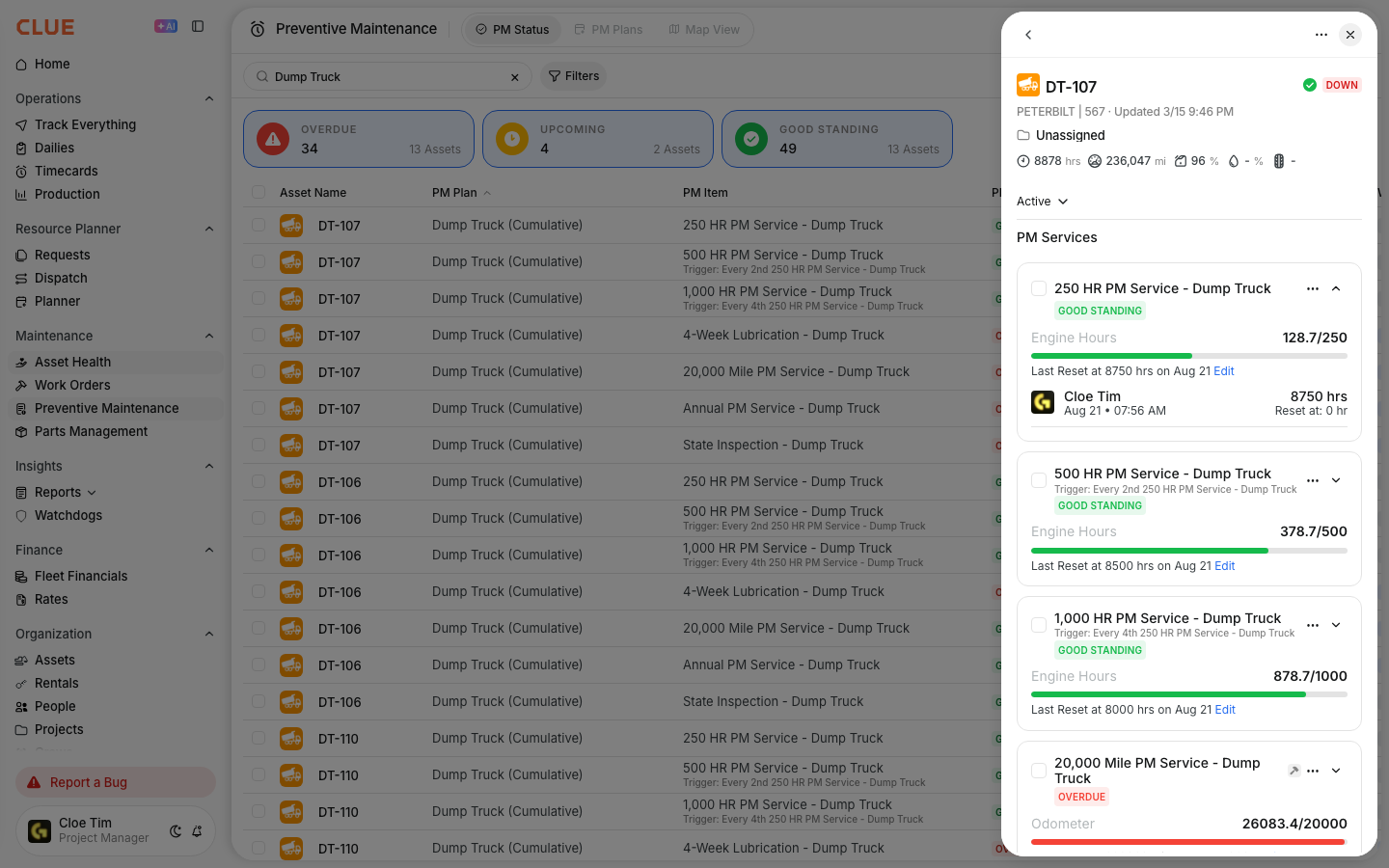Switch to the Map View tab
The width and height of the screenshot is (1389, 868).
pos(704,30)
